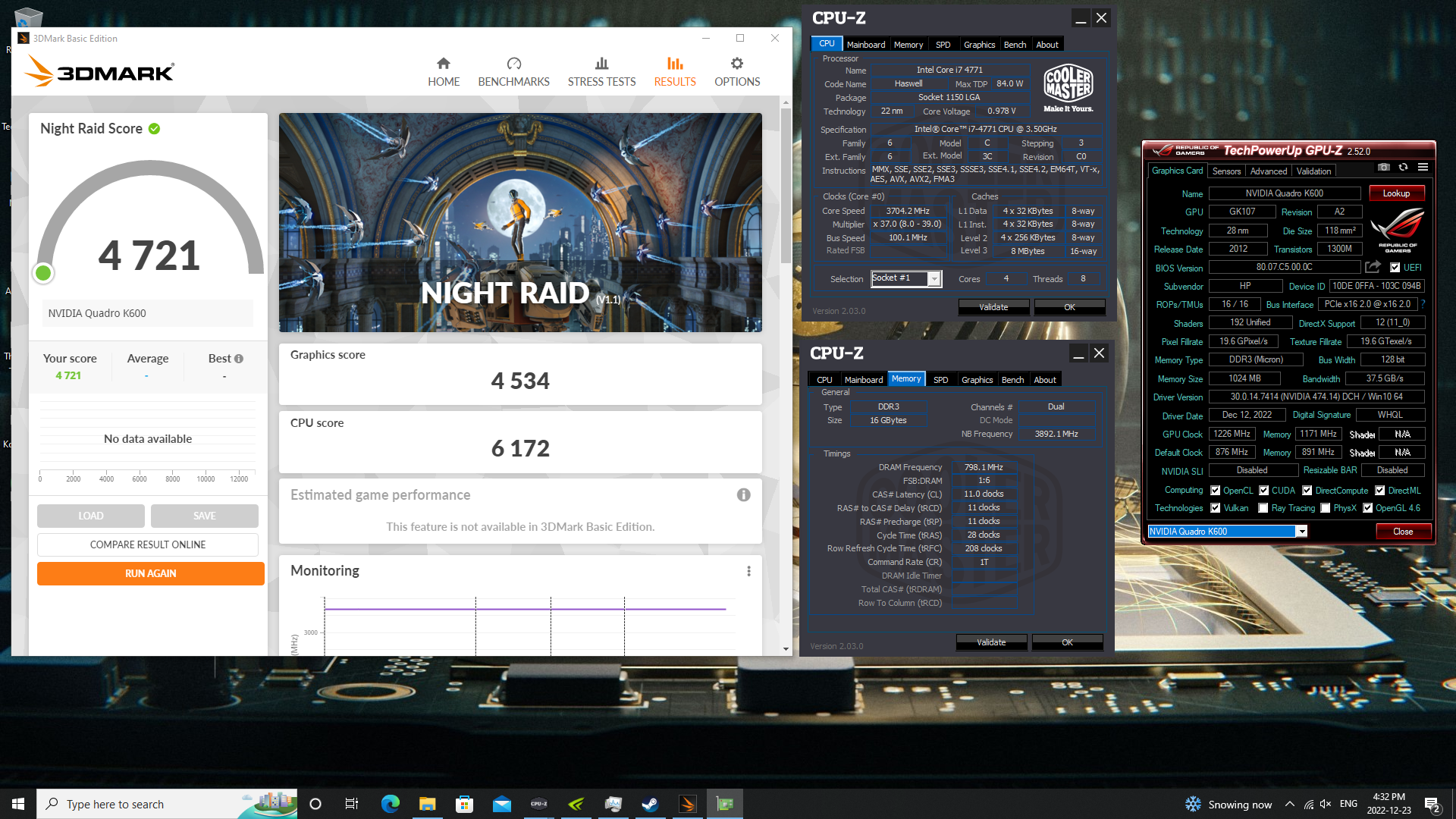
Task: Open the notification center icon
Action: pos(1432,804)
